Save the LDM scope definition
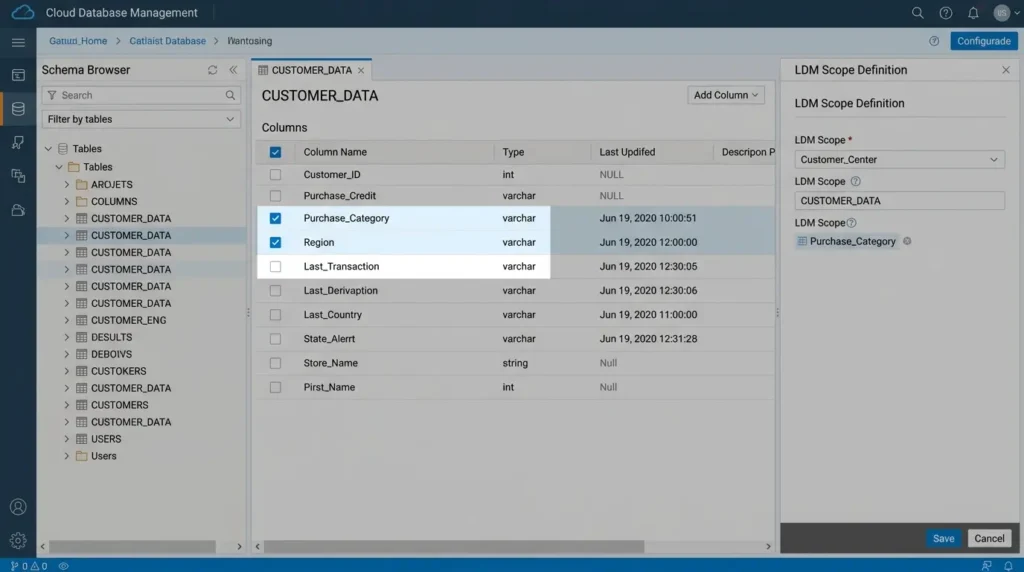Viewport: 1024px width, 572px height. pyautogui.click(x=943, y=539)
